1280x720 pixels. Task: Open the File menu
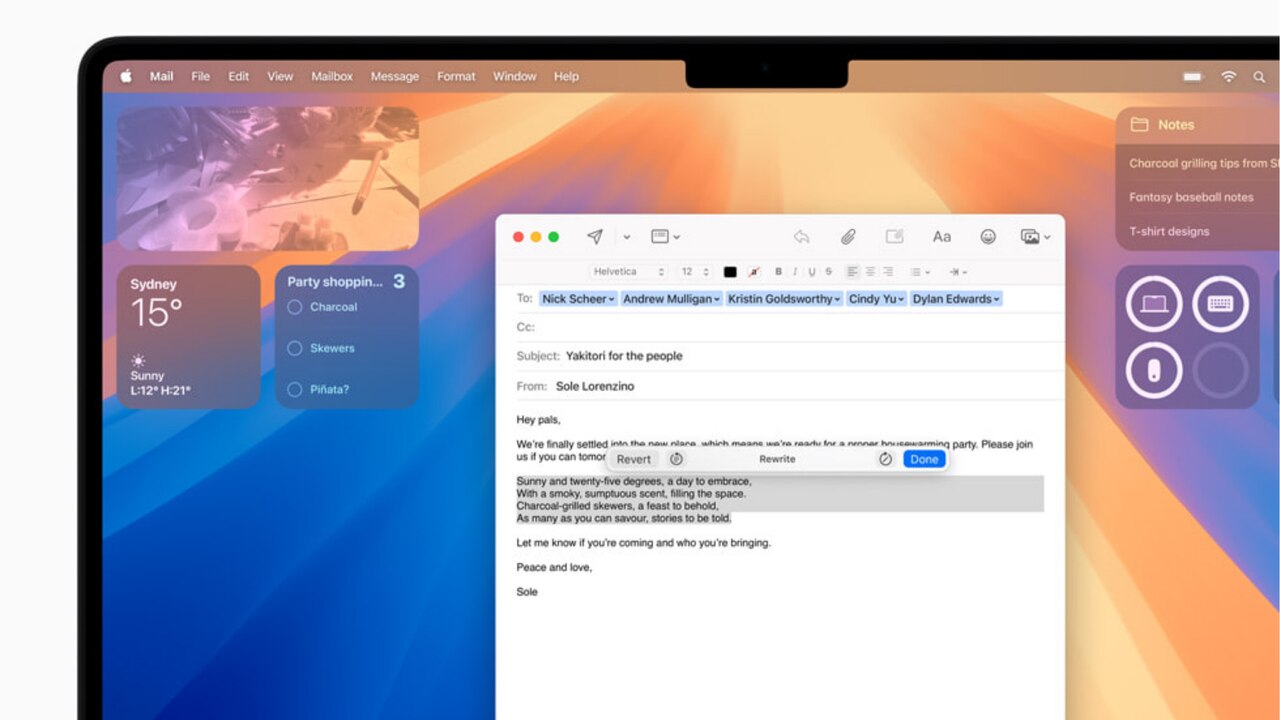coord(201,76)
